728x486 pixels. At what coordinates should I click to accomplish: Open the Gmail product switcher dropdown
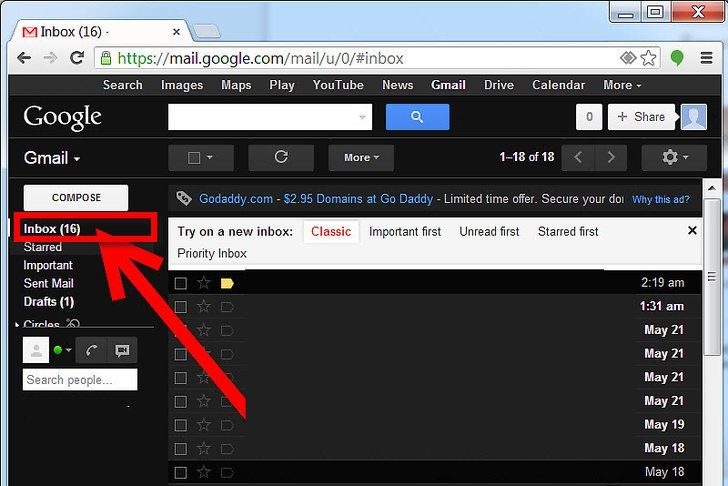[52, 158]
